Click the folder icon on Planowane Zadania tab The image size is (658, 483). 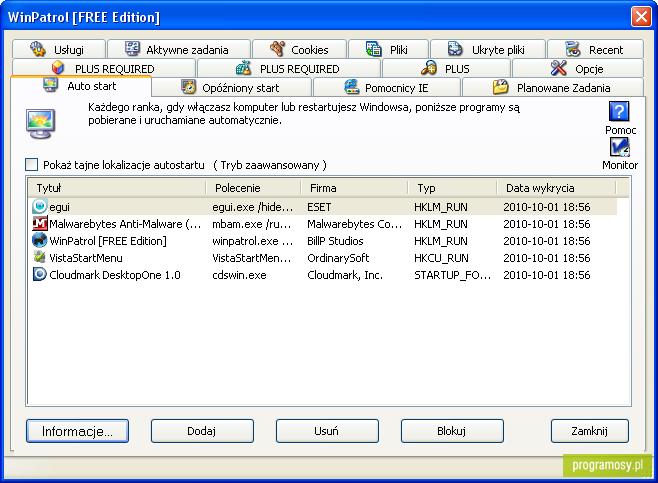pyautogui.click(x=501, y=87)
